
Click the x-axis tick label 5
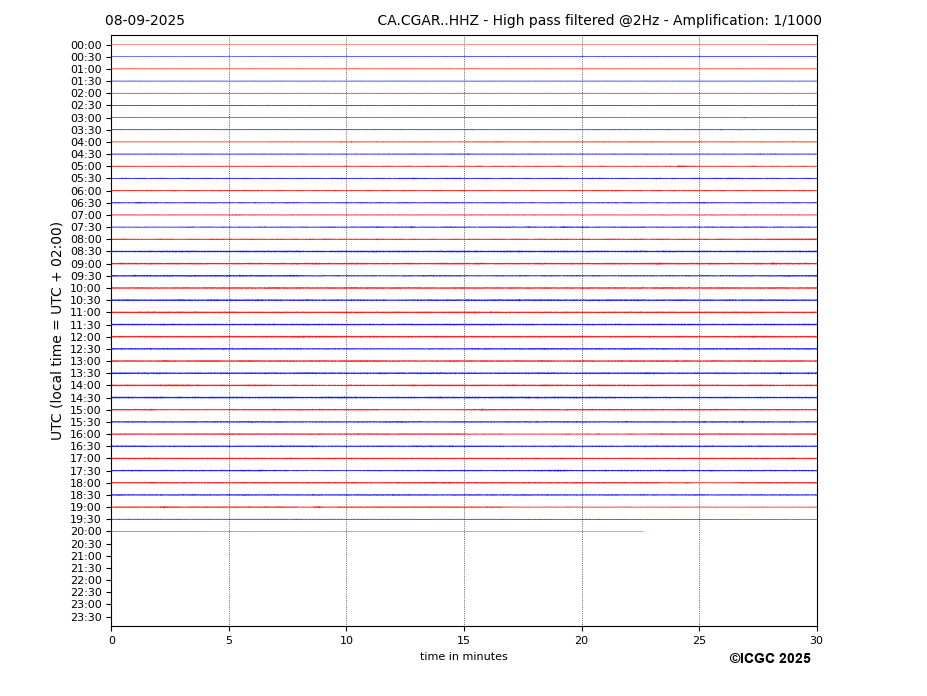point(229,640)
